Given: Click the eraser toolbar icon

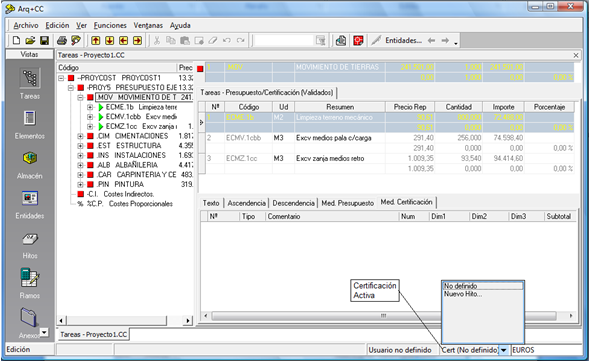Looking at the screenshot, I should 213,40.
